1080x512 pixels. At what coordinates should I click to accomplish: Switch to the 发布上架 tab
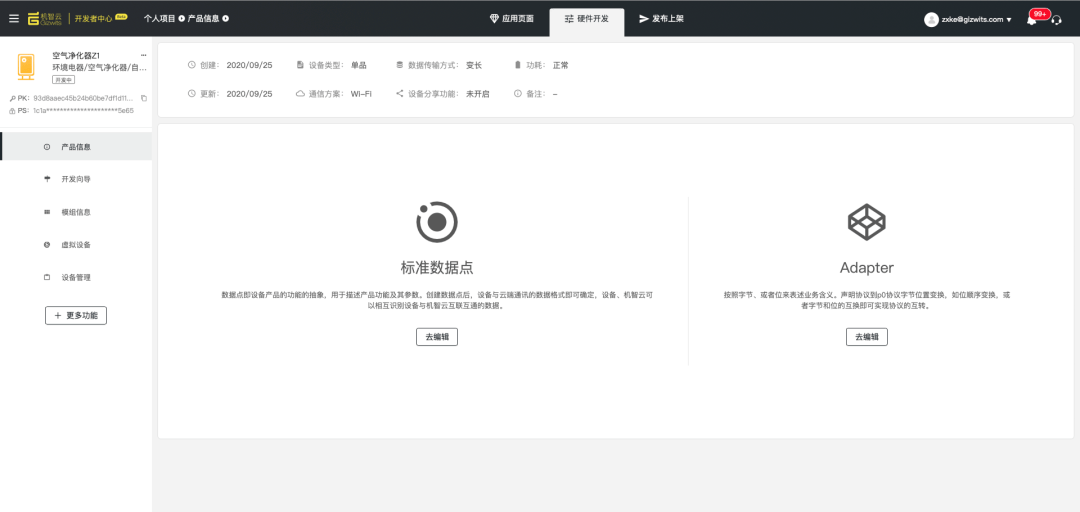click(661, 19)
